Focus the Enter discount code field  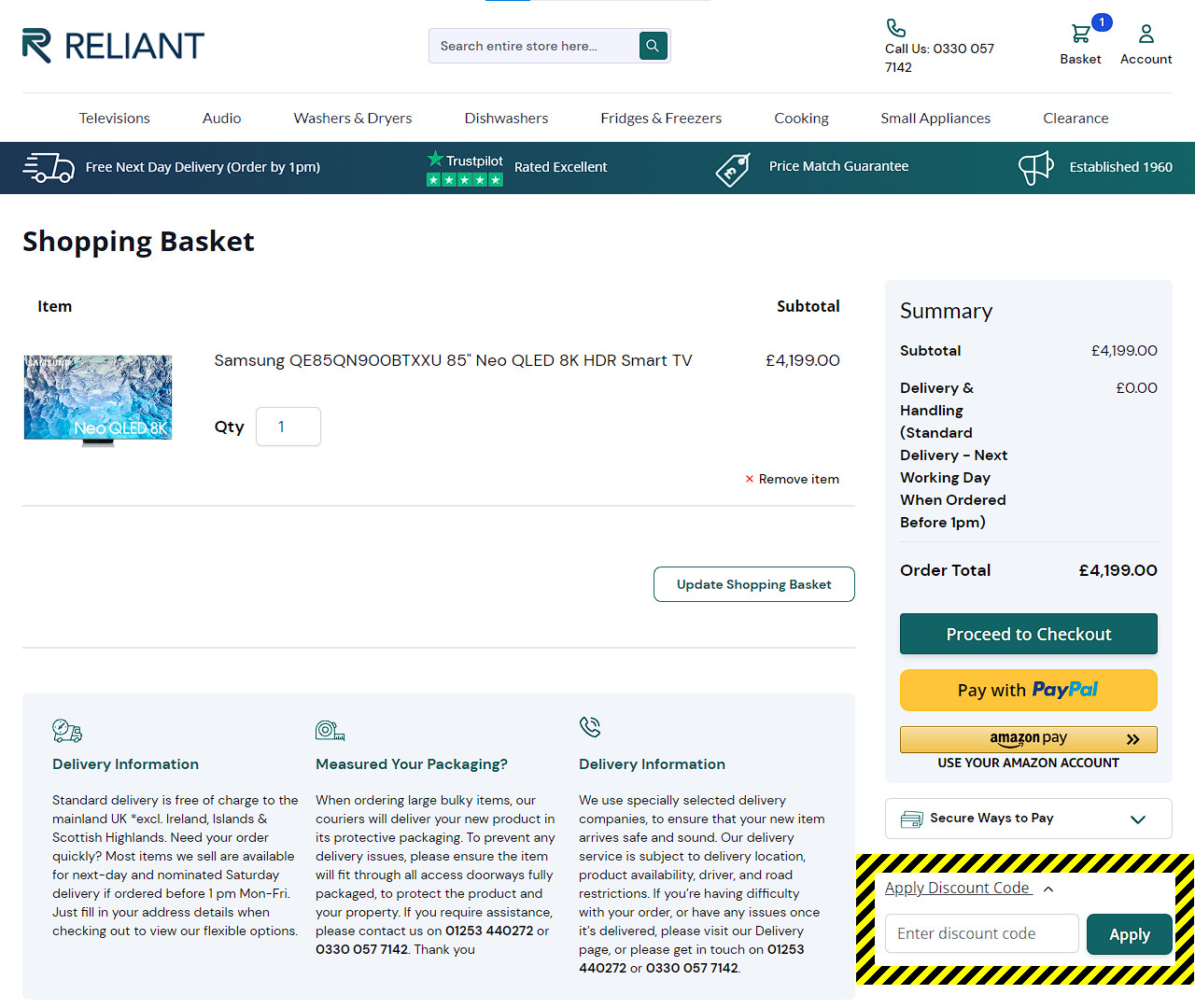pos(982,933)
